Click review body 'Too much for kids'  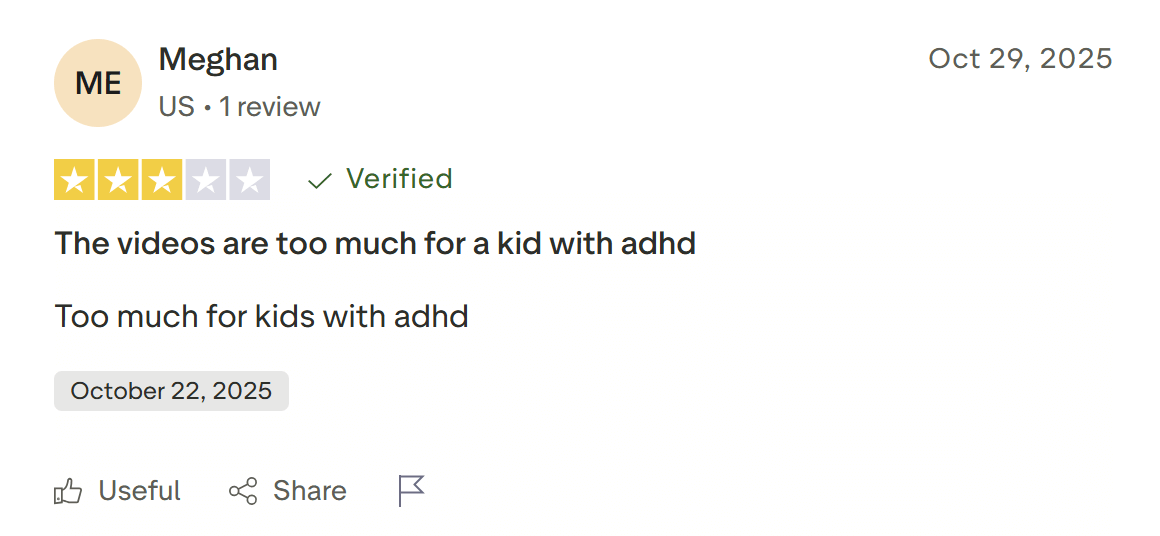tap(261, 317)
